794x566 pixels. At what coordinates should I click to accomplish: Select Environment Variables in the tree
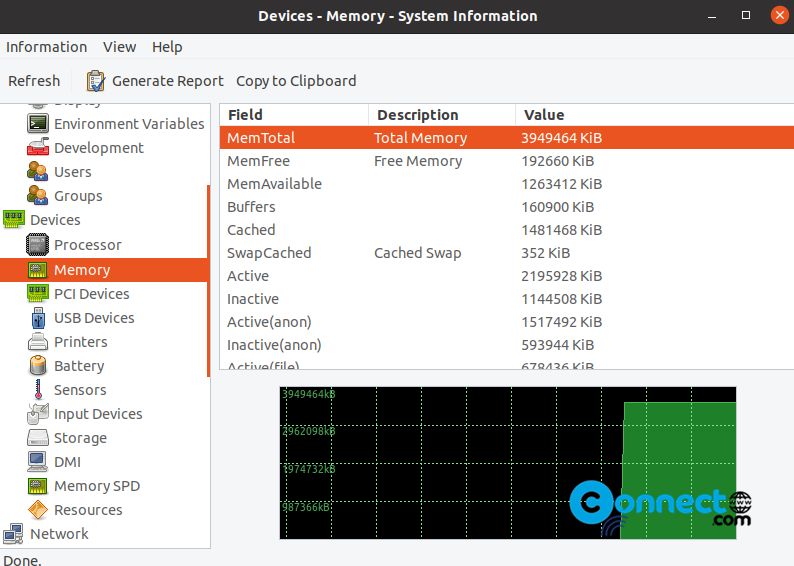pos(129,124)
